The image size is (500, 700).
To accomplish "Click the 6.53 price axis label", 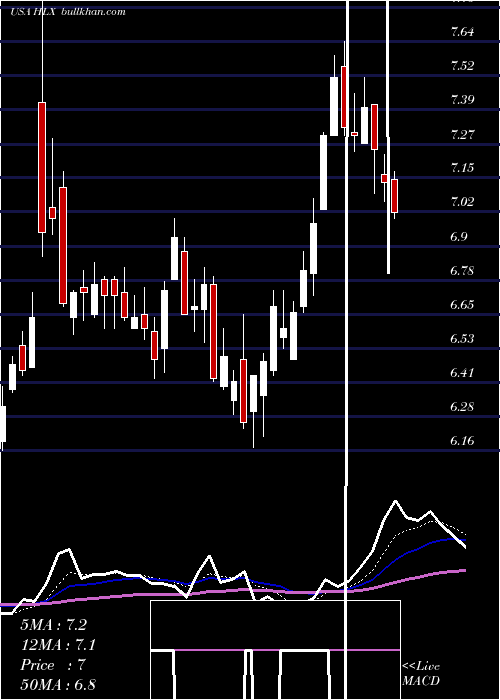I will tap(462, 338).
